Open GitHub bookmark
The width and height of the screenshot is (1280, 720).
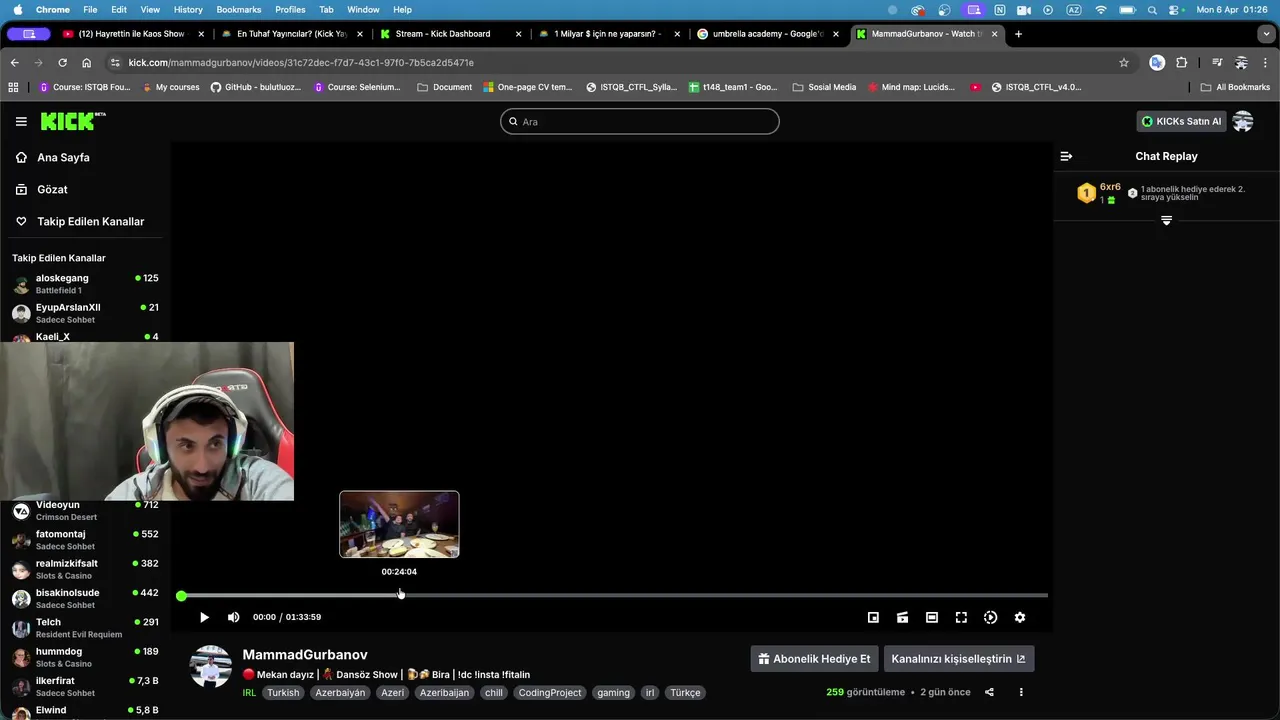[255, 87]
